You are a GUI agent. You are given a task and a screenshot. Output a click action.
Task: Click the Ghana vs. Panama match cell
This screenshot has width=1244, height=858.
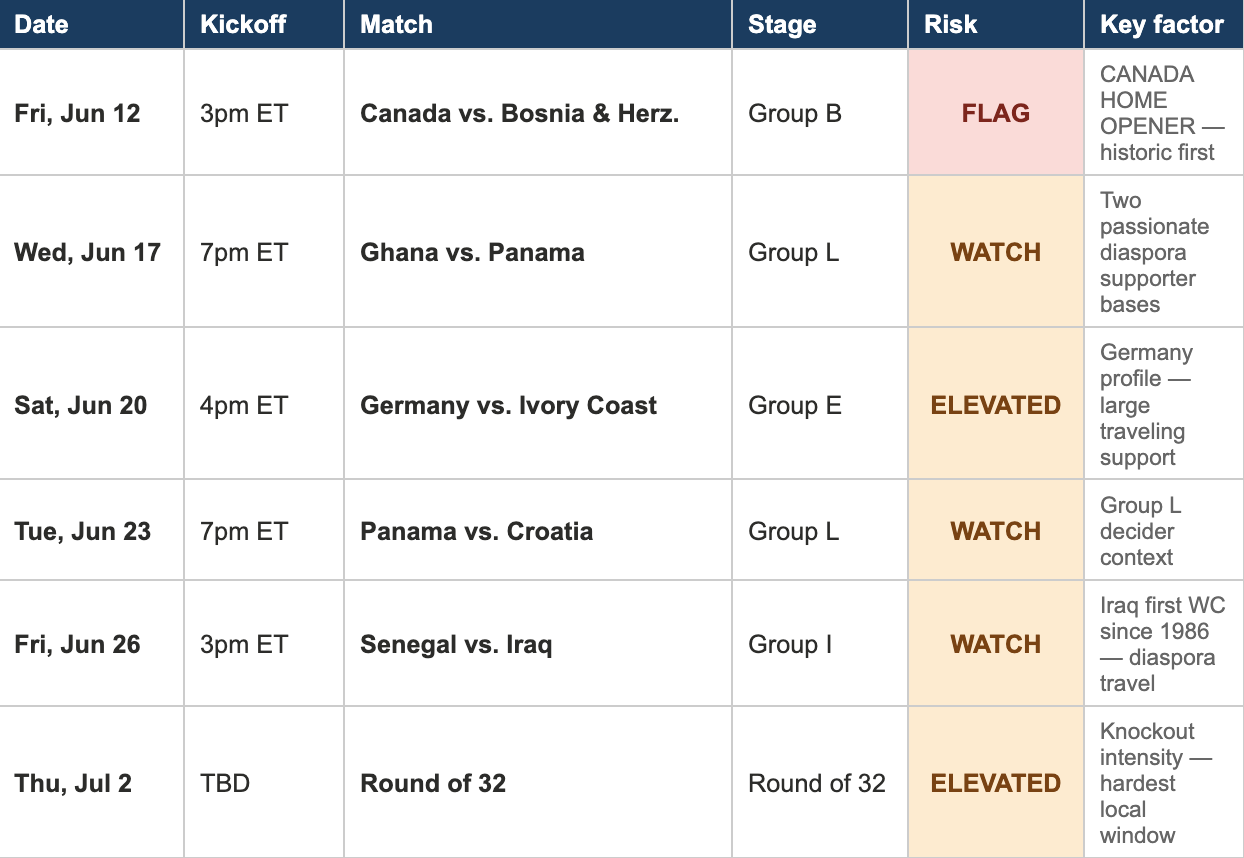pos(538,252)
